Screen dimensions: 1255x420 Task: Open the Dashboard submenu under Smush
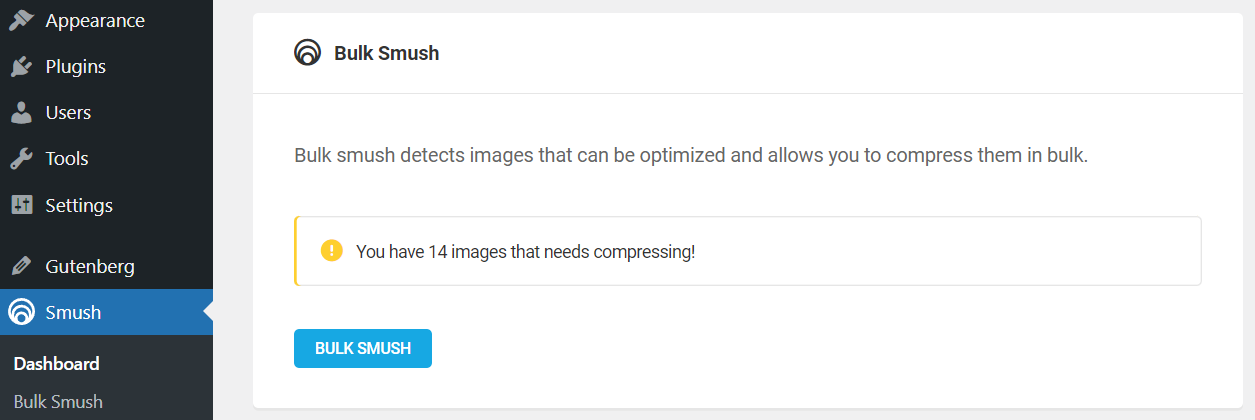click(57, 364)
